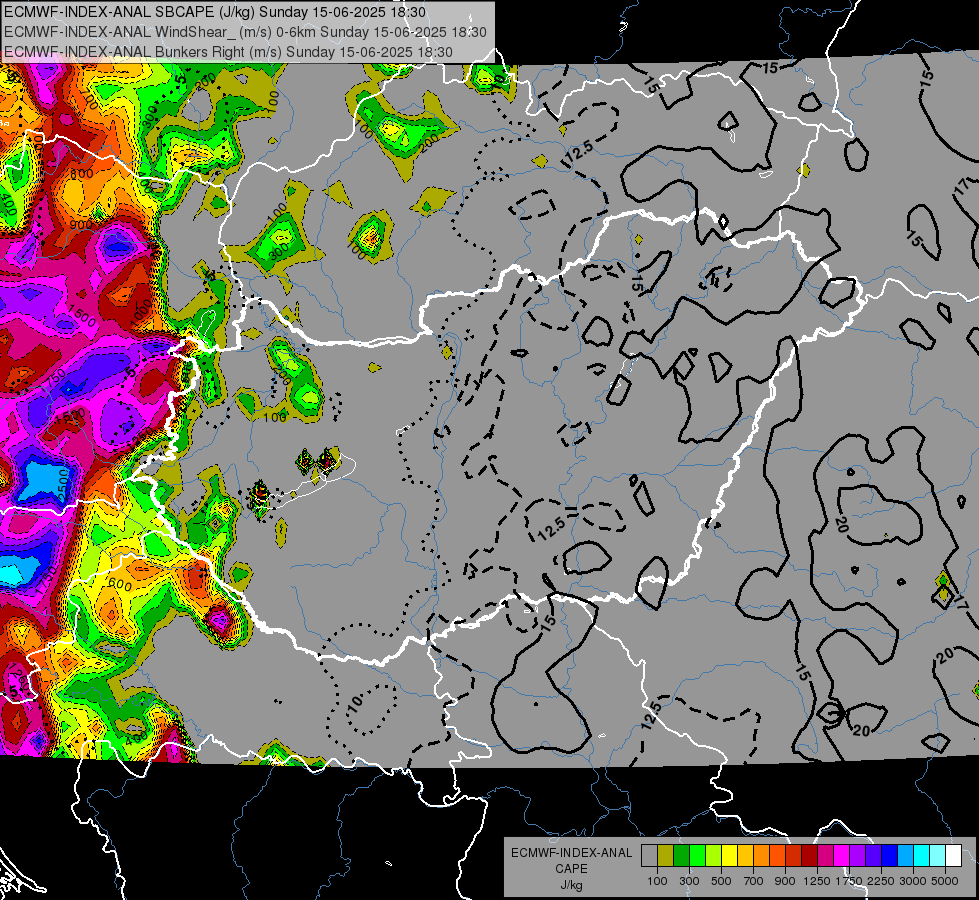Click the cyan swatch right of the 3000 tick
This screenshot has width=979, height=900.
pyautogui.click(x=922, y=856)
